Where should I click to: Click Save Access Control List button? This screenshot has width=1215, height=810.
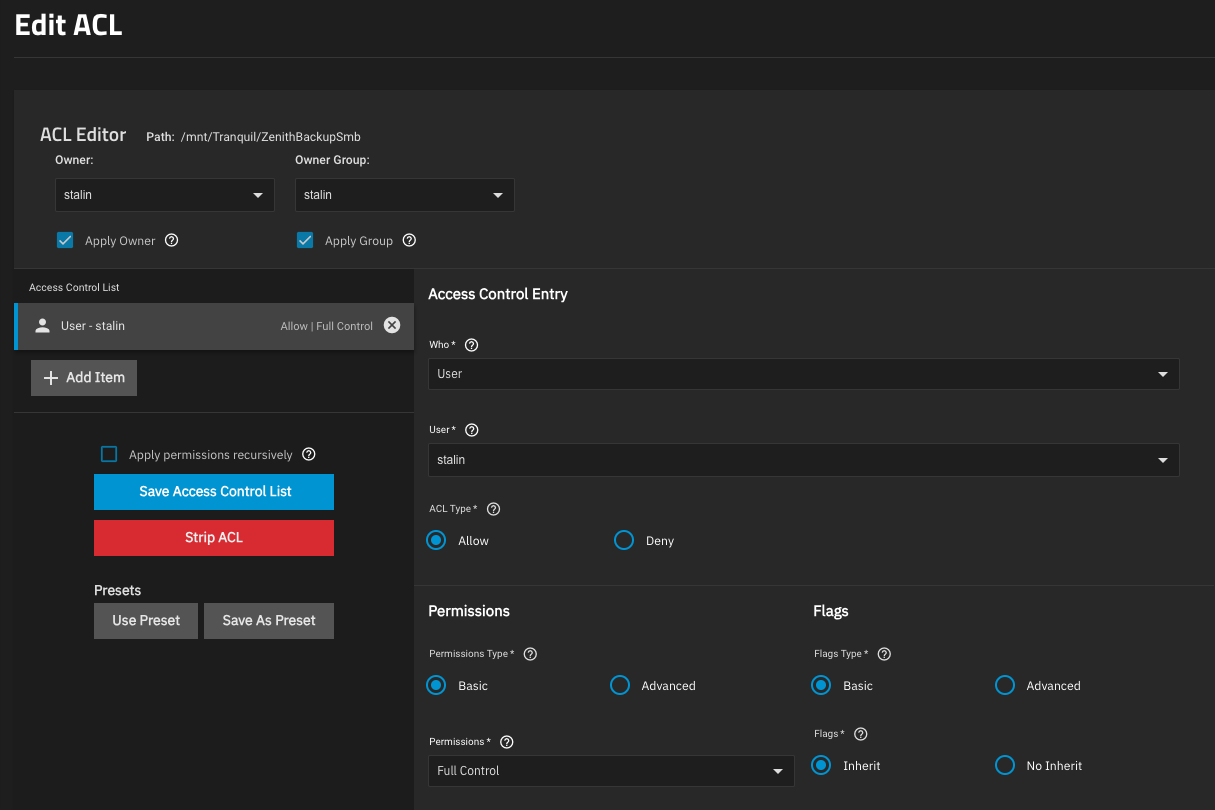(214, 492)
